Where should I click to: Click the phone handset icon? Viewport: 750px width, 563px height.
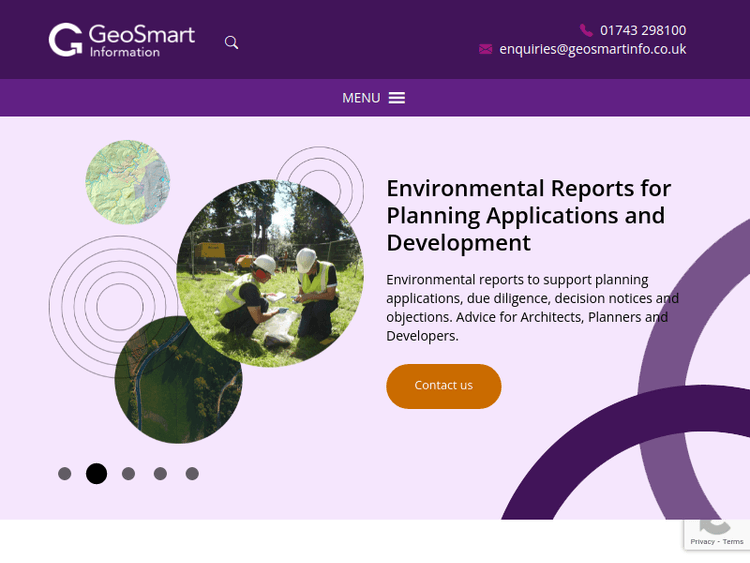click(x=586, y=30)
